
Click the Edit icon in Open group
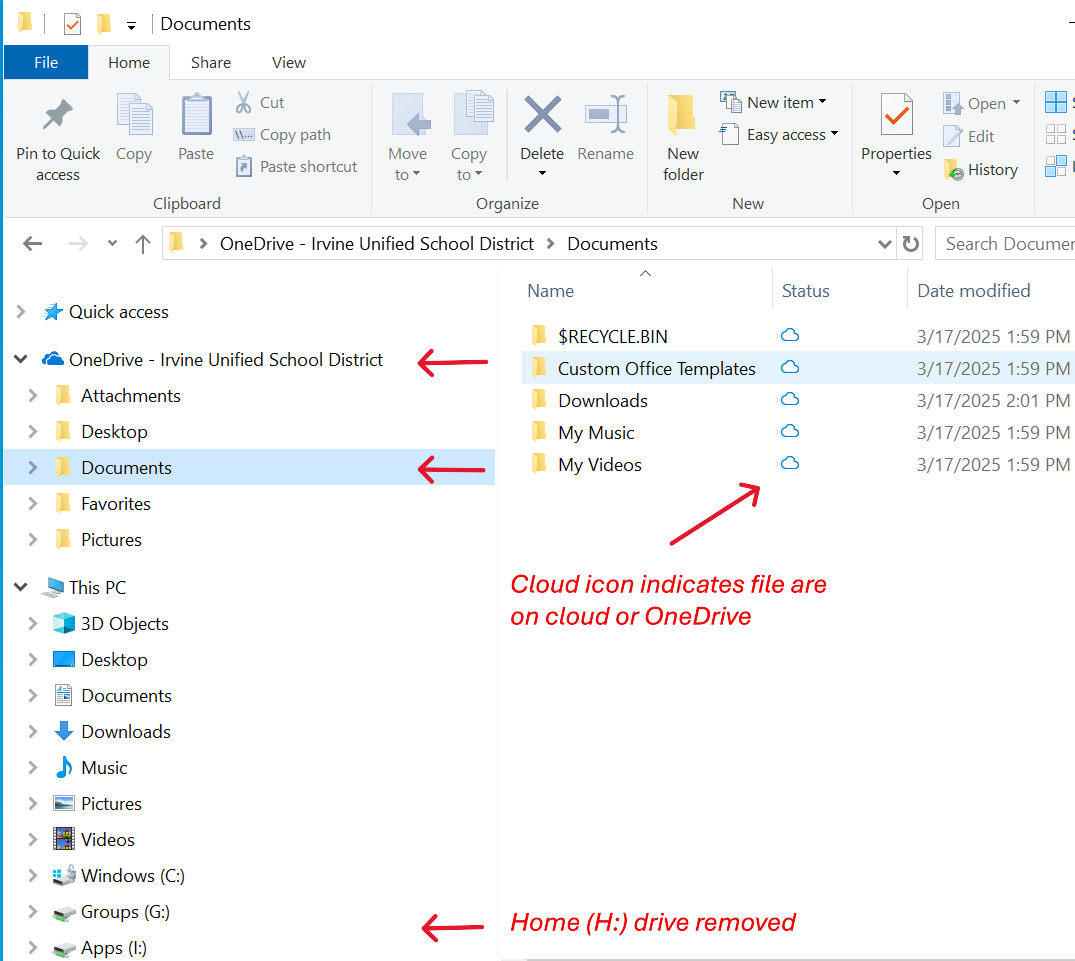tap(952, 136)
